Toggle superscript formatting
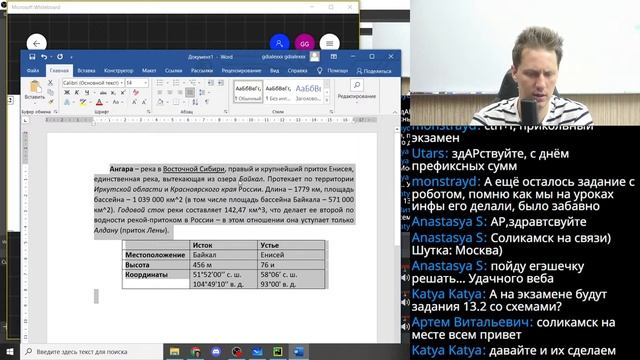This screenshot has height=360, width=640. [122, 93]
